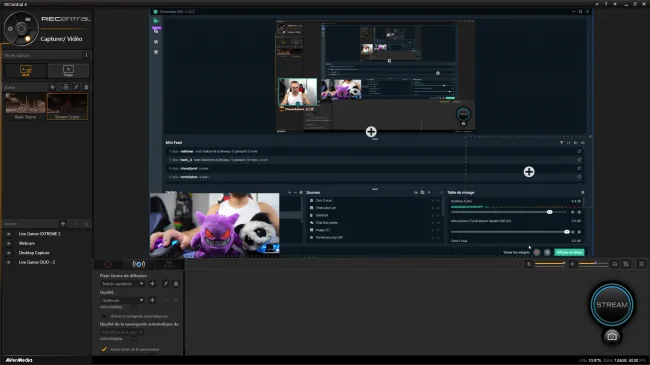The height and width of the screenshot is (365, 650).
Task: Delete the selected scene with trash icon
Action: (86, 87)
